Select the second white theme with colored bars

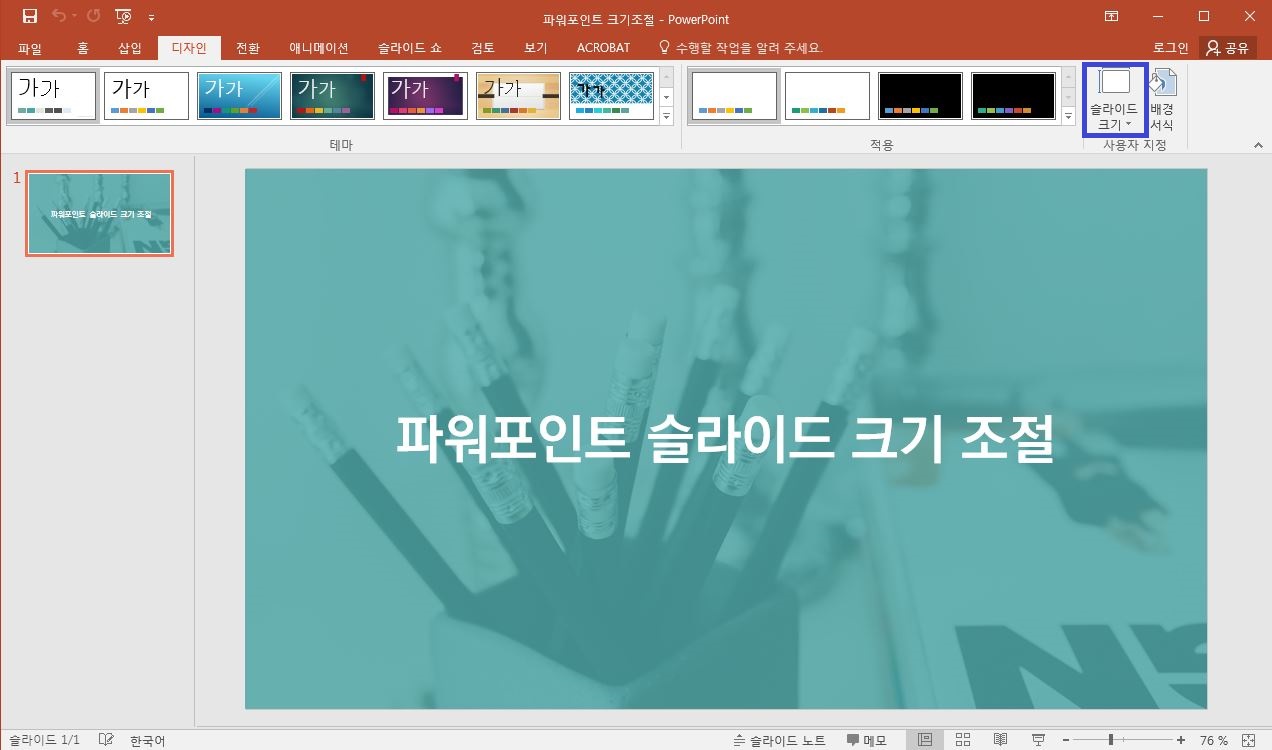pyautogui.click(x=146, y=96)
